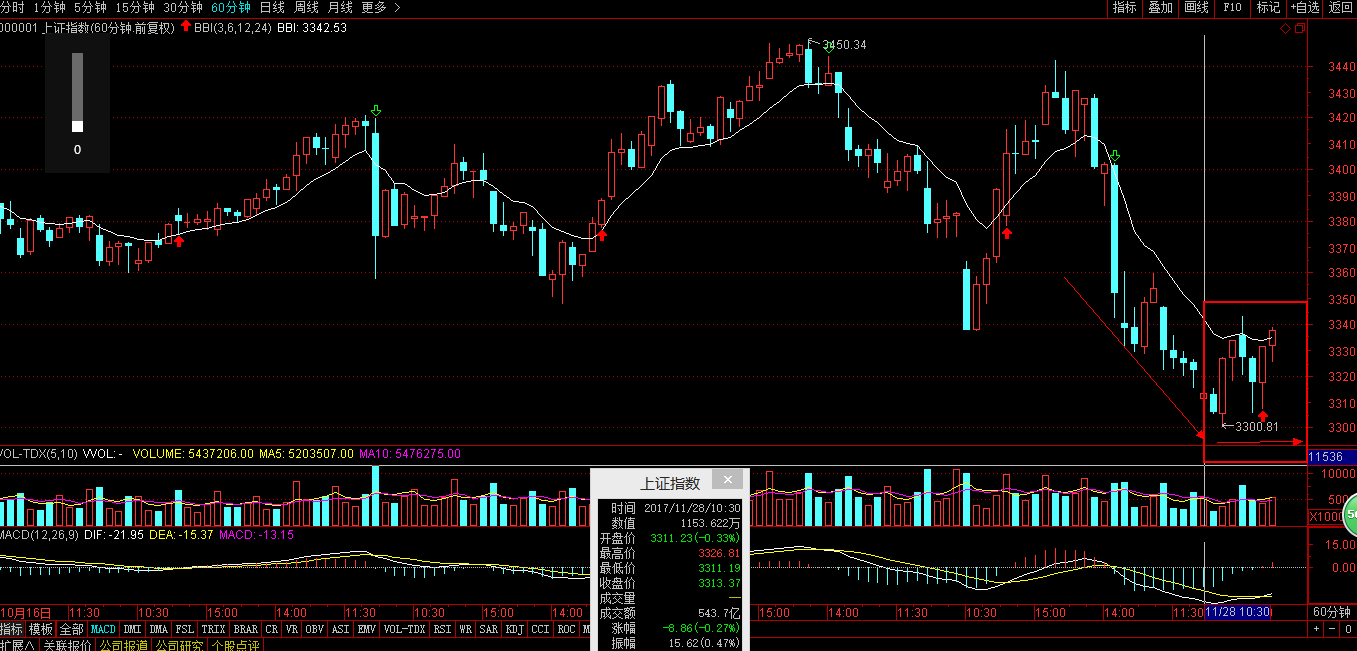Switch the indicator to KDJ
The width and height of the screenshot is (1357, 651).
click(x=514, y=630)
